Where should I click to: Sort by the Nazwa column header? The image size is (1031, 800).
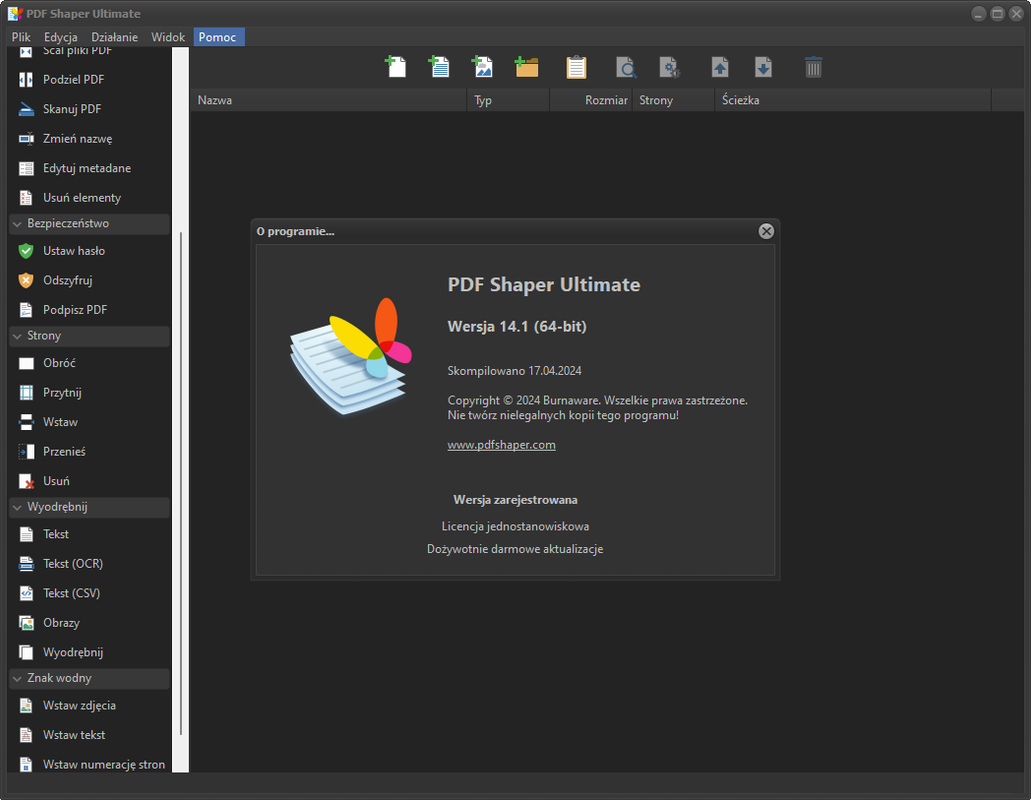point(328,100)
